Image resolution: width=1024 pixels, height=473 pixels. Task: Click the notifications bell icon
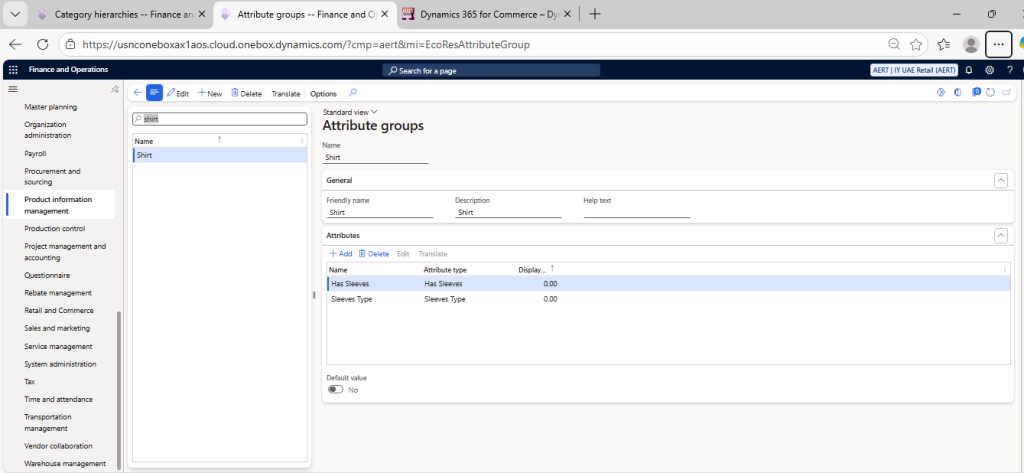click(969, 70)
